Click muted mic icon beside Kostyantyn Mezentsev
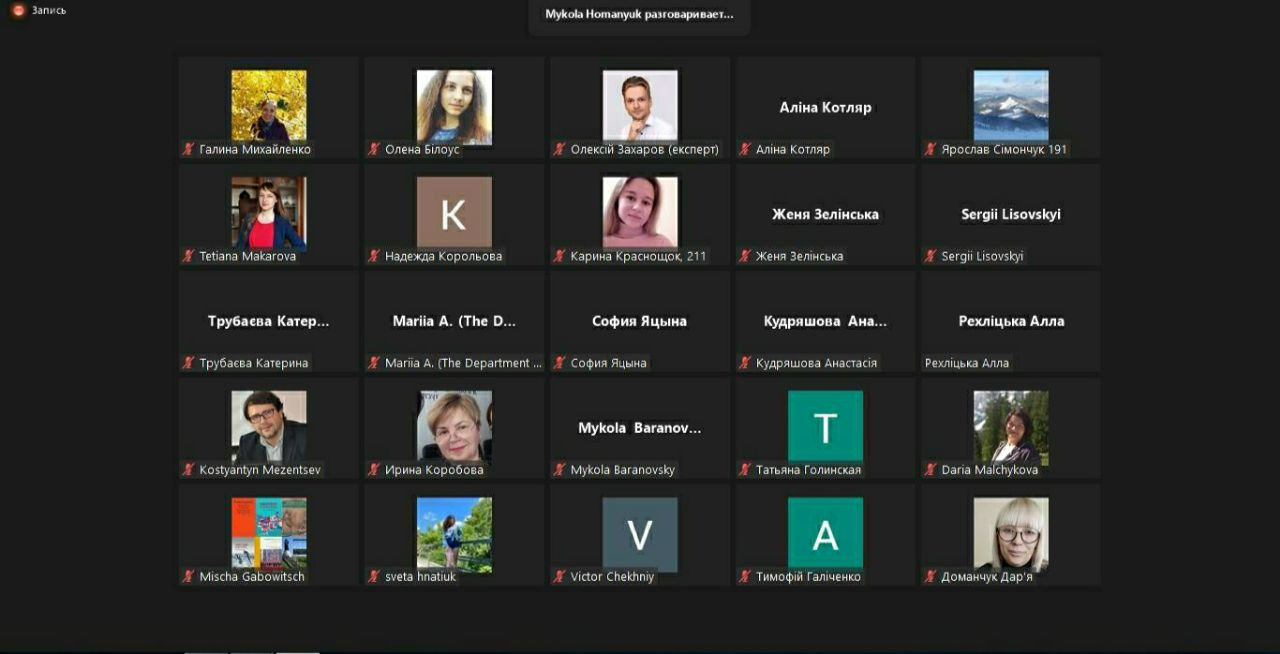The width and height of the screenshot is (1280, 654). tap(187, 470)
